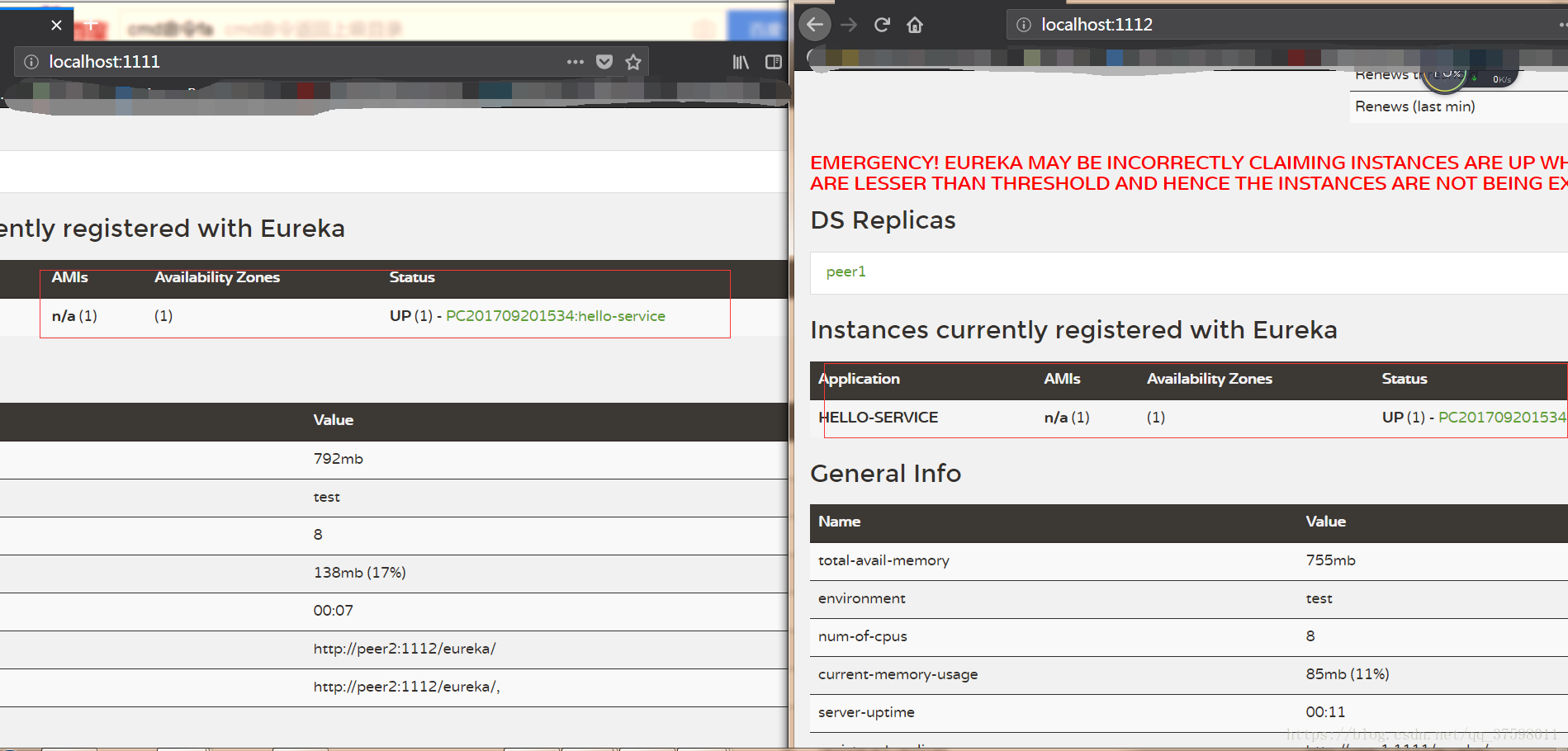Image resolution: width=1568 pixels, height=751 pixels.
Task: Open page actions menu in localhost:1111 address bar
Action: tap(576, 62)
